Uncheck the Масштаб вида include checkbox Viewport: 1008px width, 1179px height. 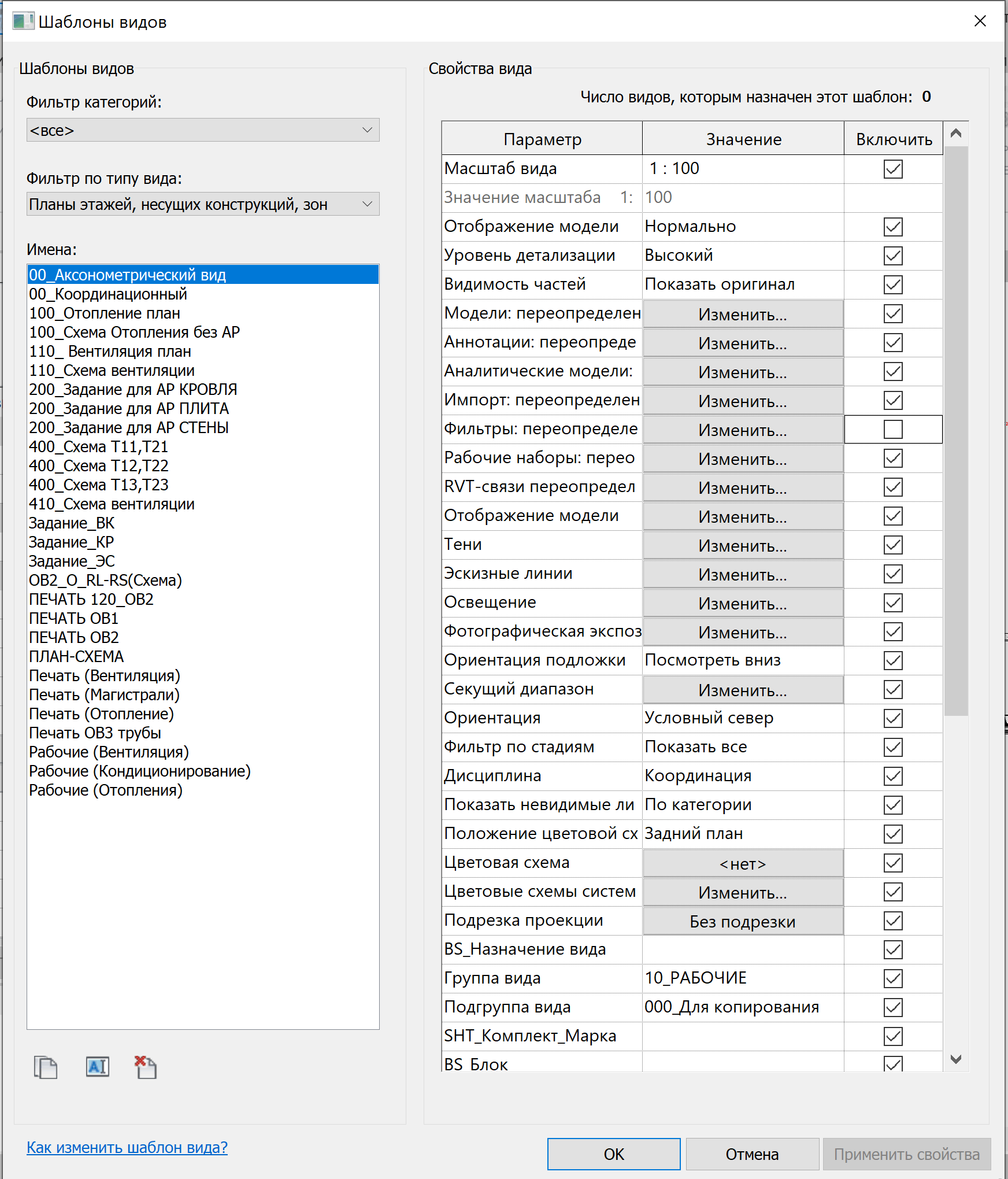pyautogui.click(x=893, y=169)
